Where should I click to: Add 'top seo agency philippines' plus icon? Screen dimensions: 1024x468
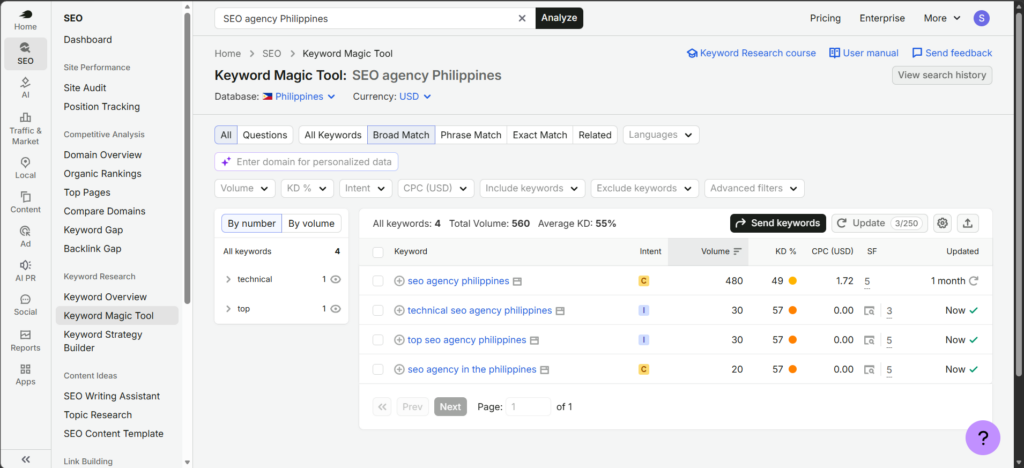pyautogui.click(x=399, y=340)
